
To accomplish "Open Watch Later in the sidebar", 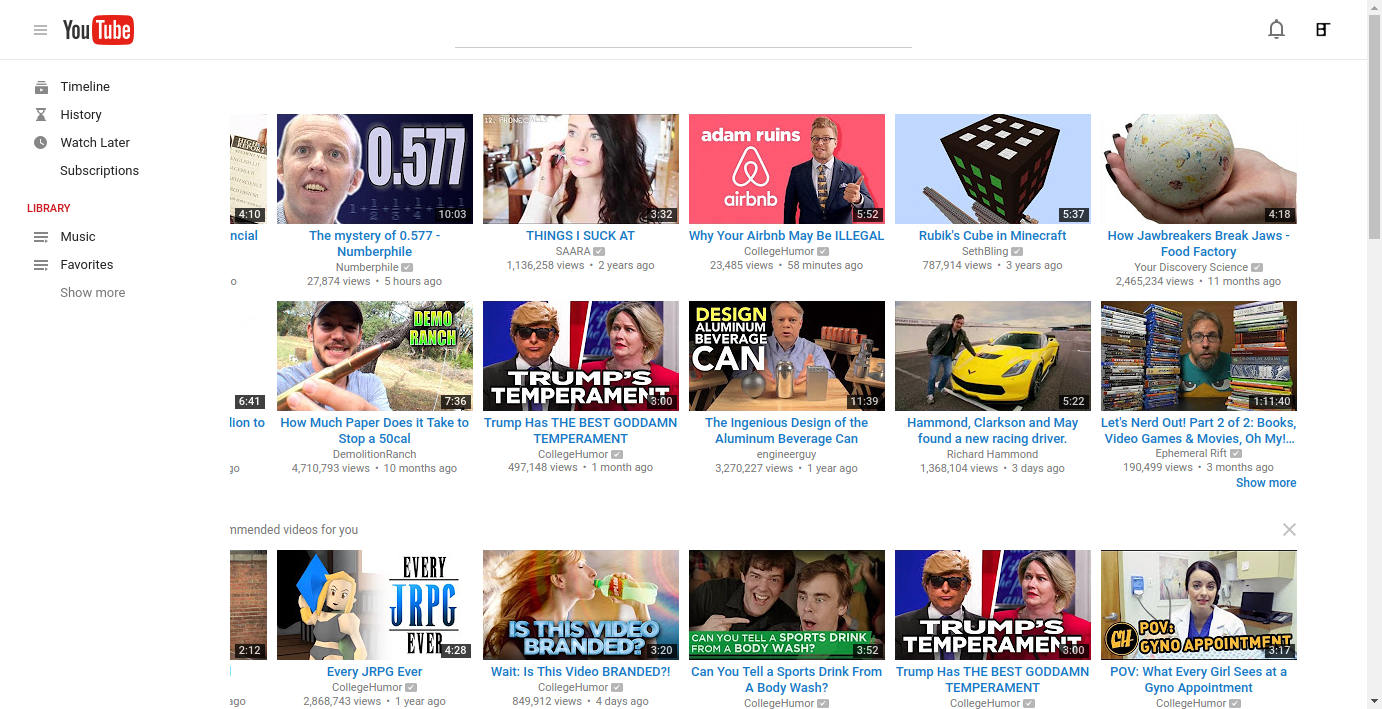I will (95, 143).
